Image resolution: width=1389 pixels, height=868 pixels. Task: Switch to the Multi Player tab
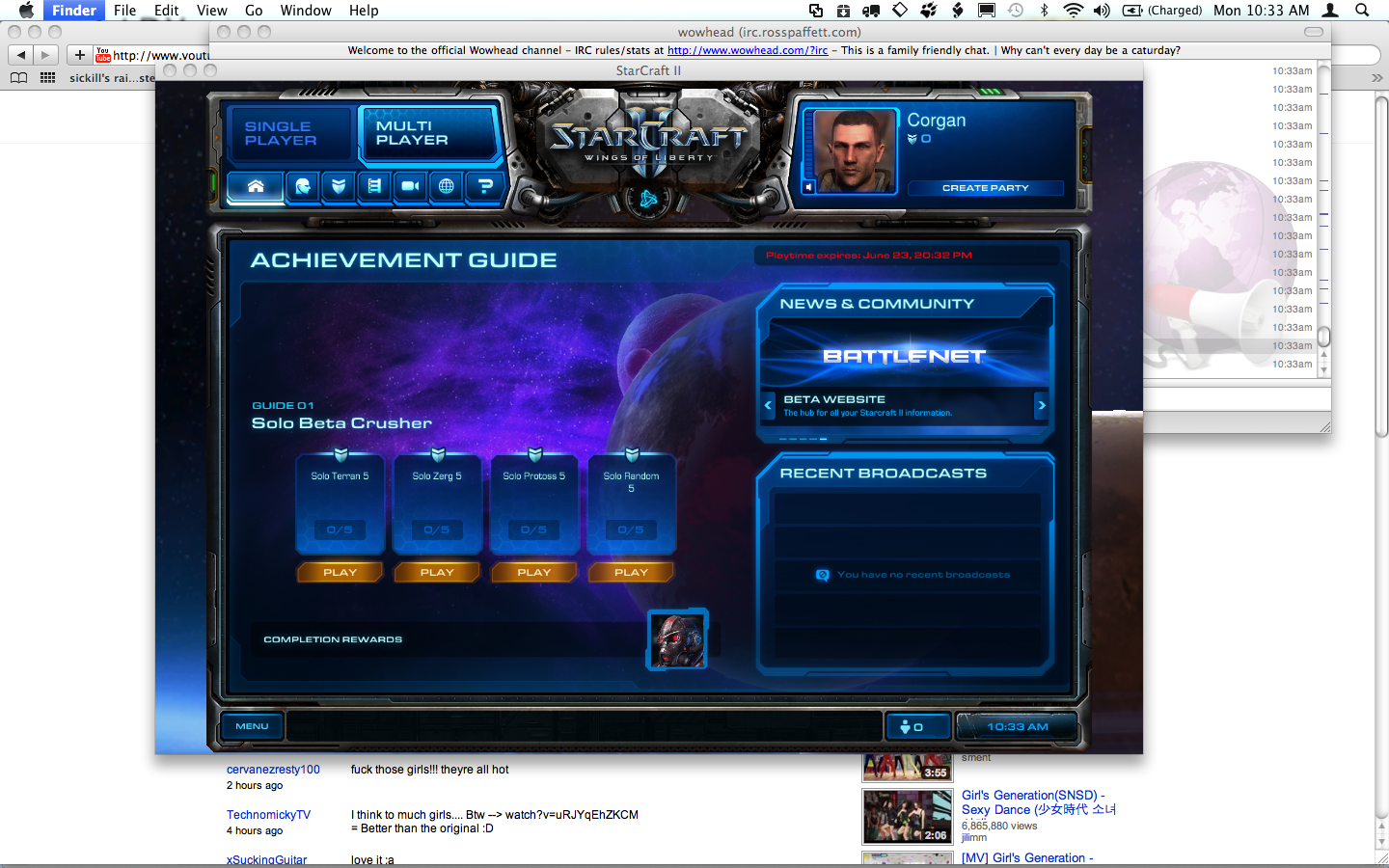pos(428,133)
